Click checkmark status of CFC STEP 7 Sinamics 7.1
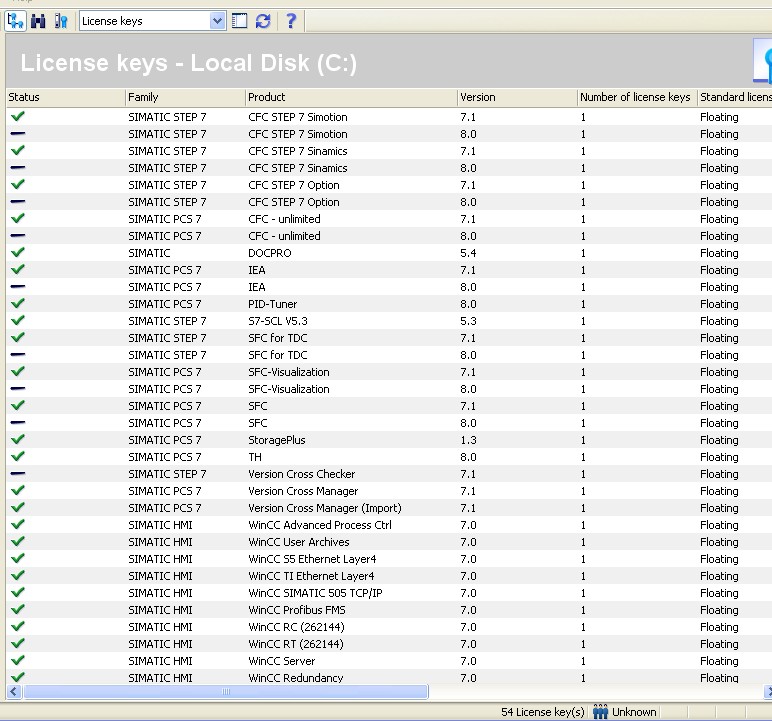 (18, 151)
